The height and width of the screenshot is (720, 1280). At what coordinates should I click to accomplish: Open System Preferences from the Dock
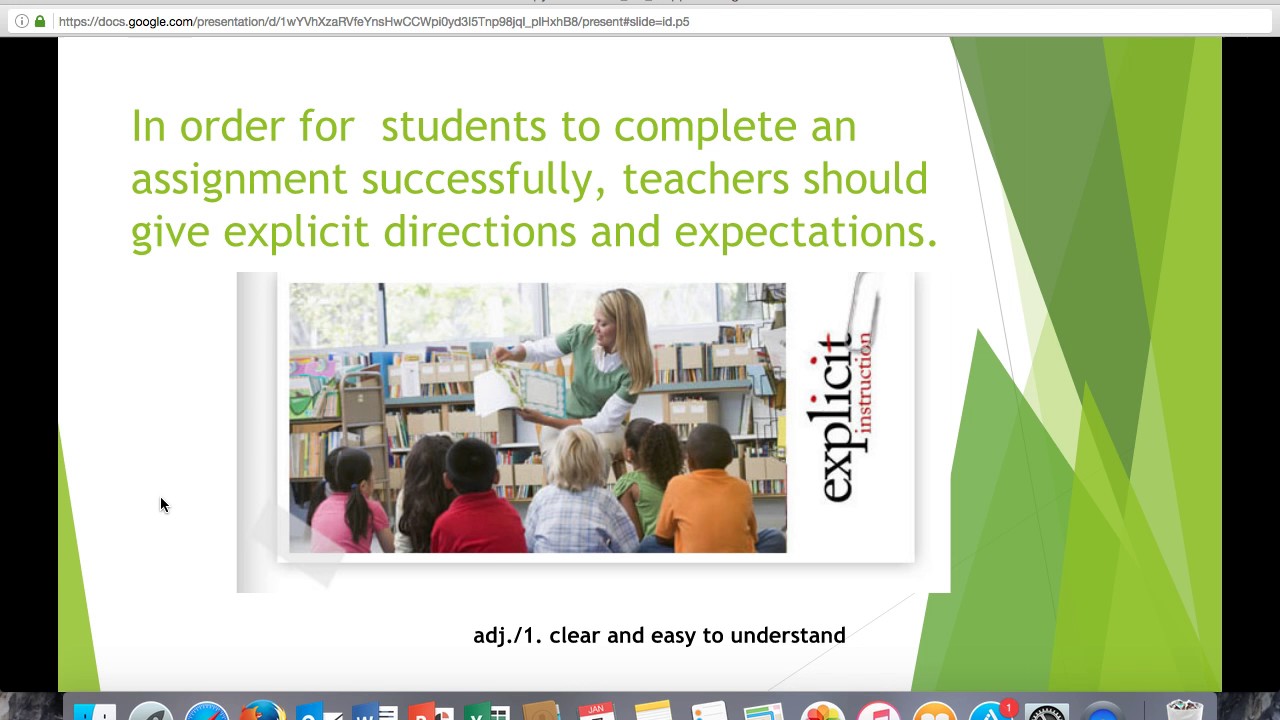[1046, 710]
